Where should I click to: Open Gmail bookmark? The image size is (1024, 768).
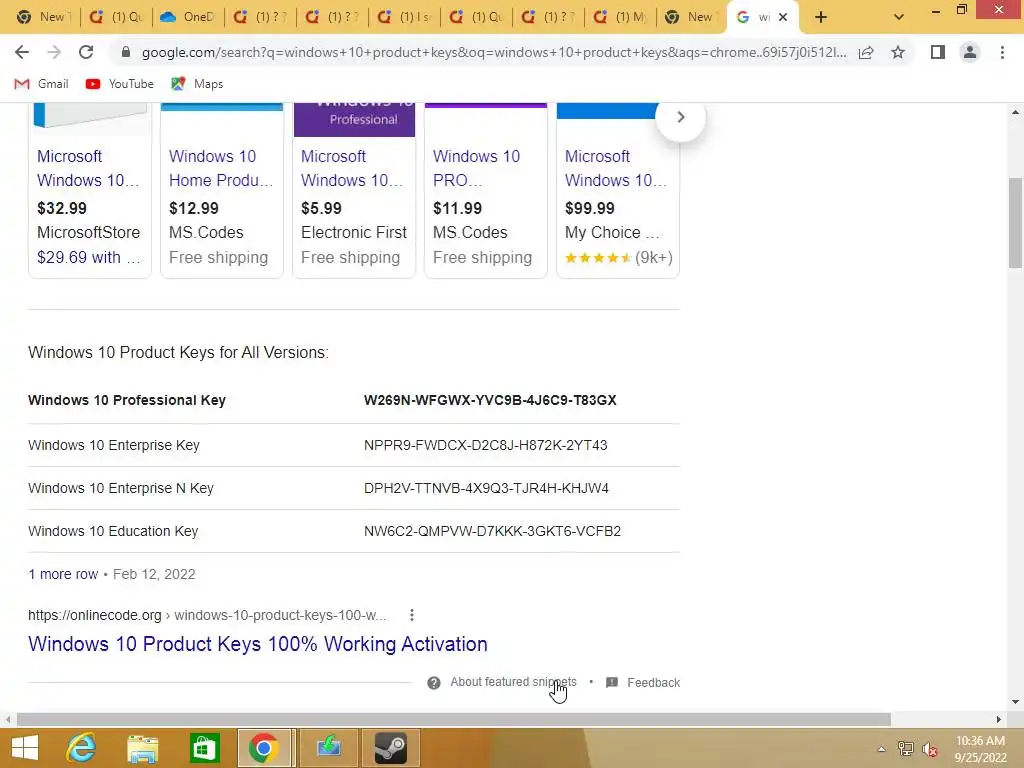tap(42, 84)
